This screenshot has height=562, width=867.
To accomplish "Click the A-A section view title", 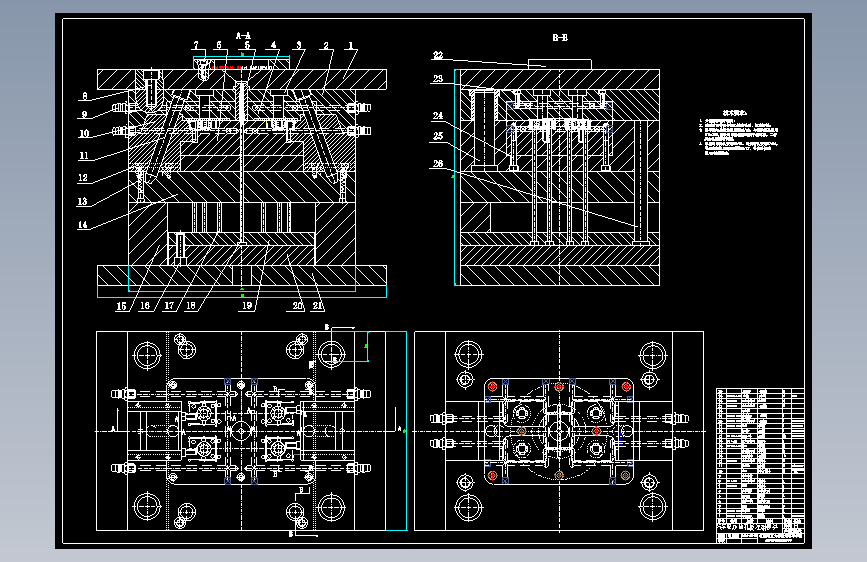I will point(243,35).
